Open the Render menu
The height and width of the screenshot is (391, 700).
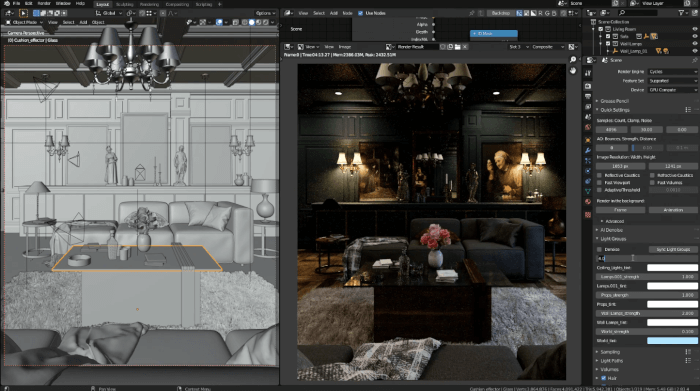point(44,4)
